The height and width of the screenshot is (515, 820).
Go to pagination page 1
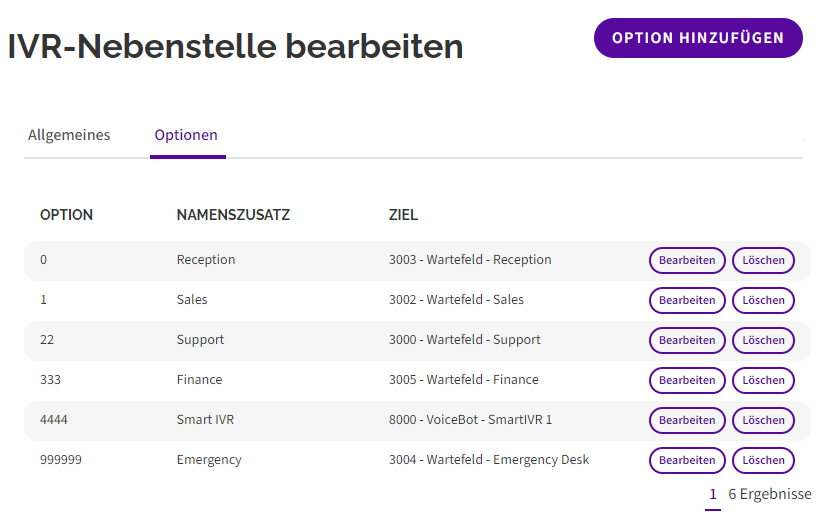click(713, 494)
